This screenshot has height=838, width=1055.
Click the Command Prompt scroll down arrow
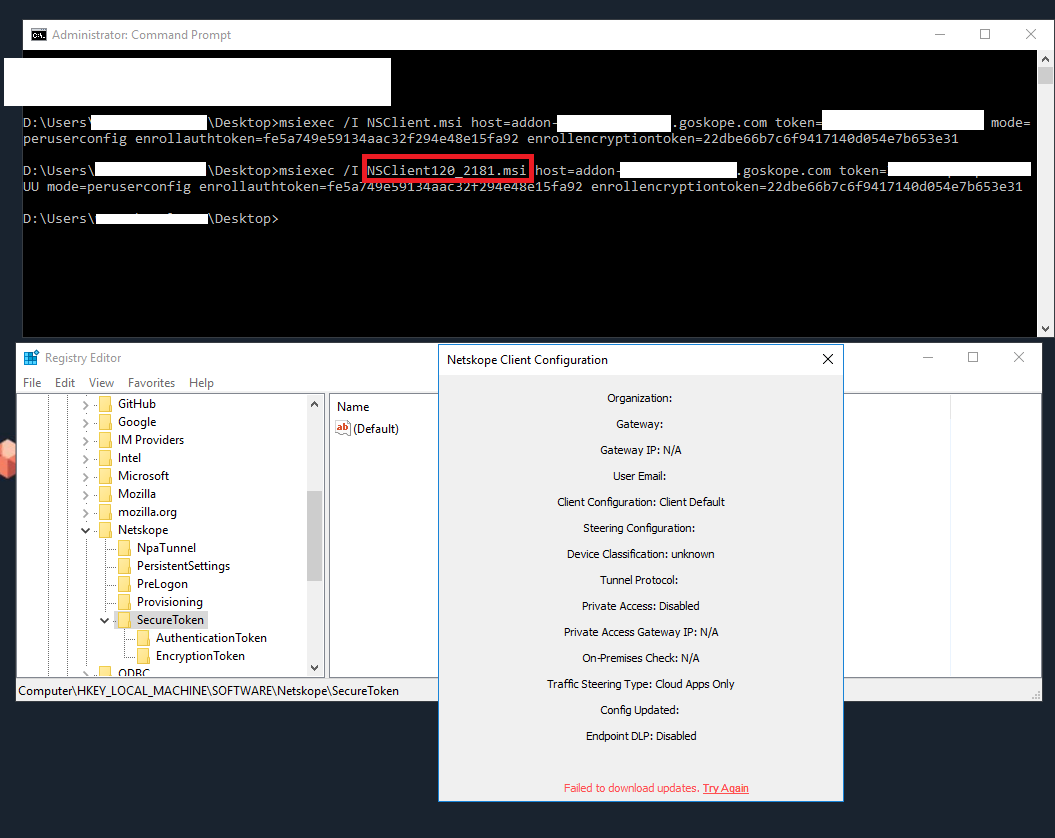click(1045, 329)
